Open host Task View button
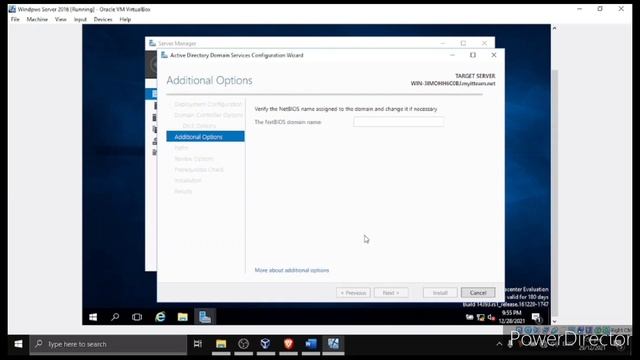Image resolution: width=640 pixels, height=360 pixels. pos(198,344)
